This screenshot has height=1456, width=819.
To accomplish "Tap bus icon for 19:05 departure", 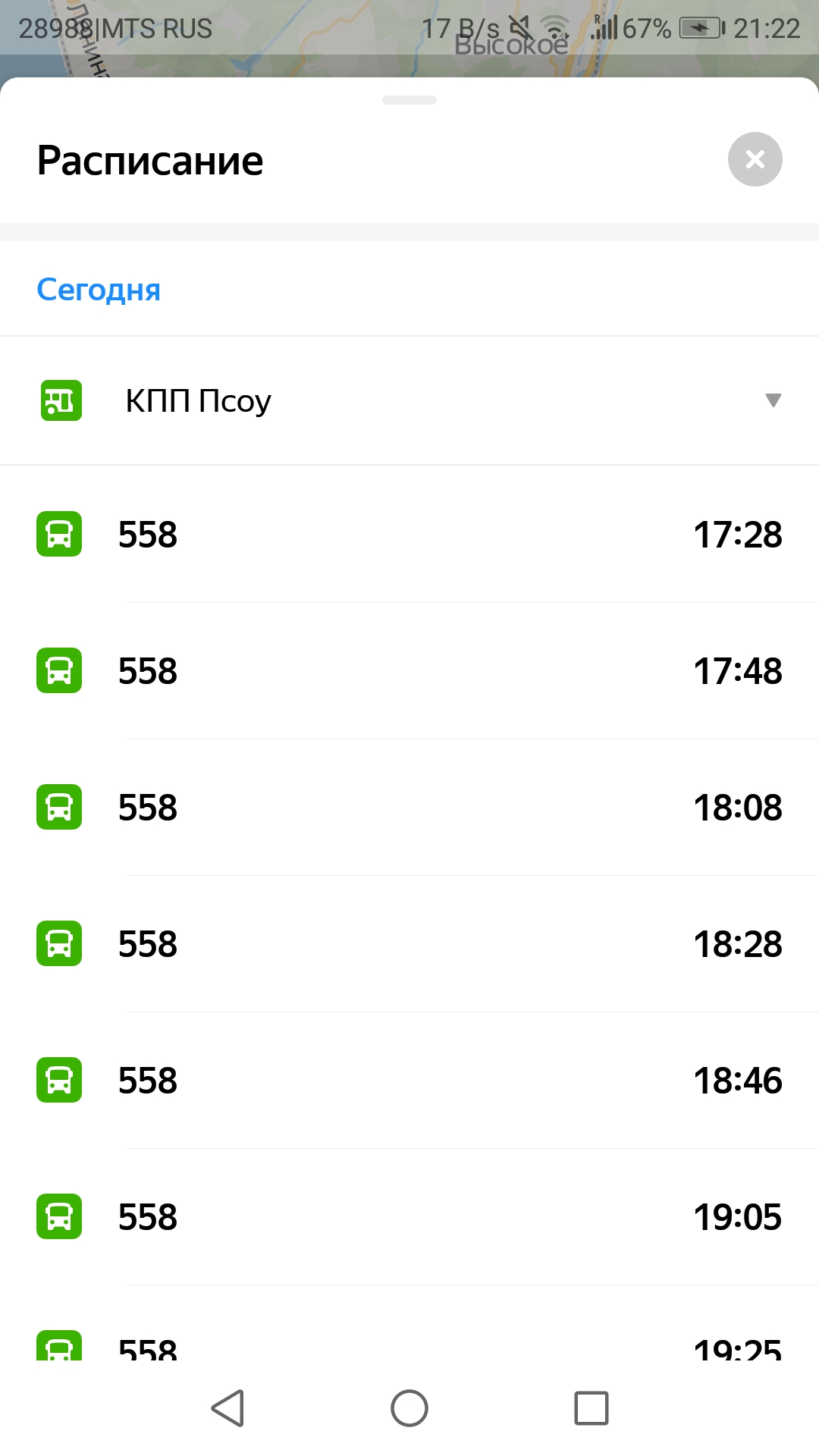I will 59,1216.
